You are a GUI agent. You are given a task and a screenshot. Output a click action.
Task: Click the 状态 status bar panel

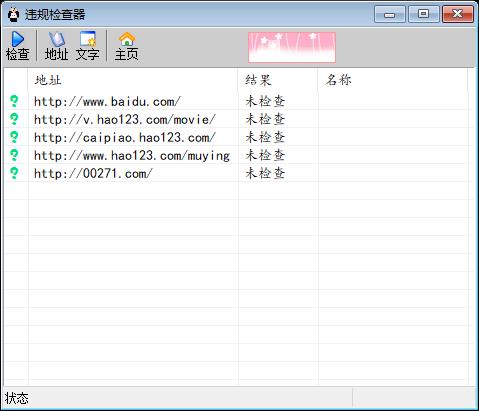[x=177, y=398]
